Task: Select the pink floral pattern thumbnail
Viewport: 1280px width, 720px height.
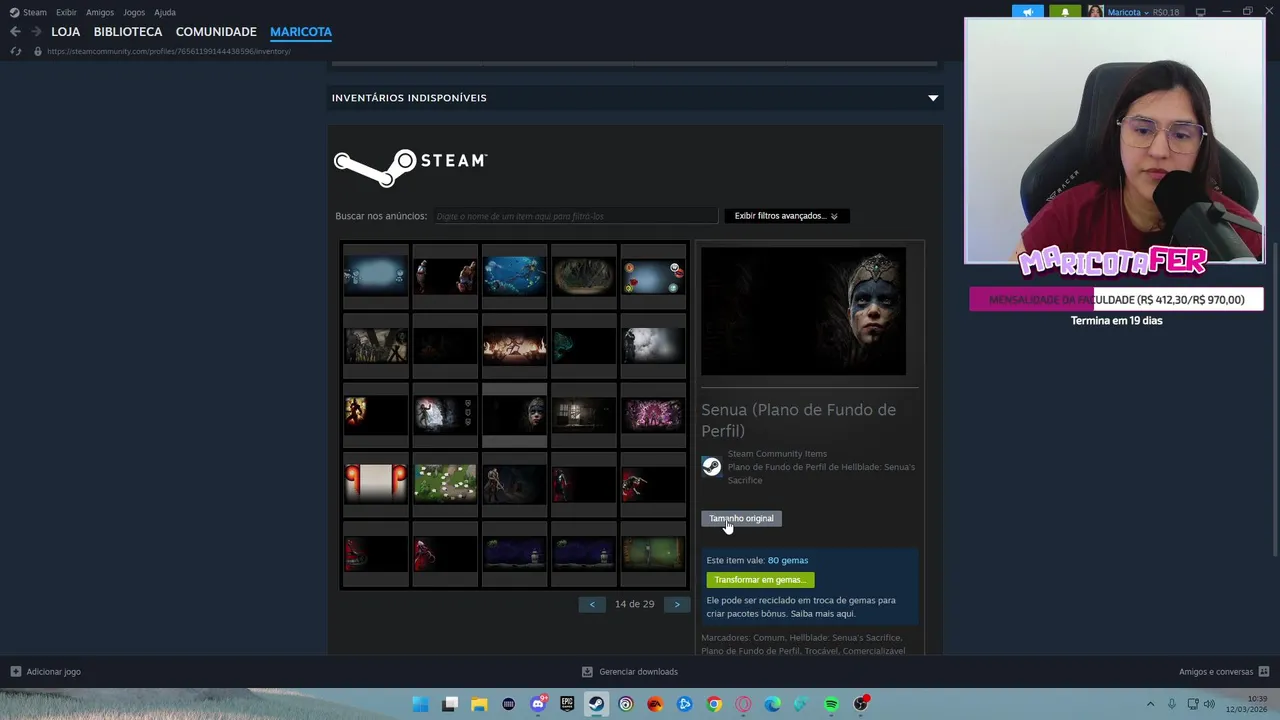Action: 653,414
